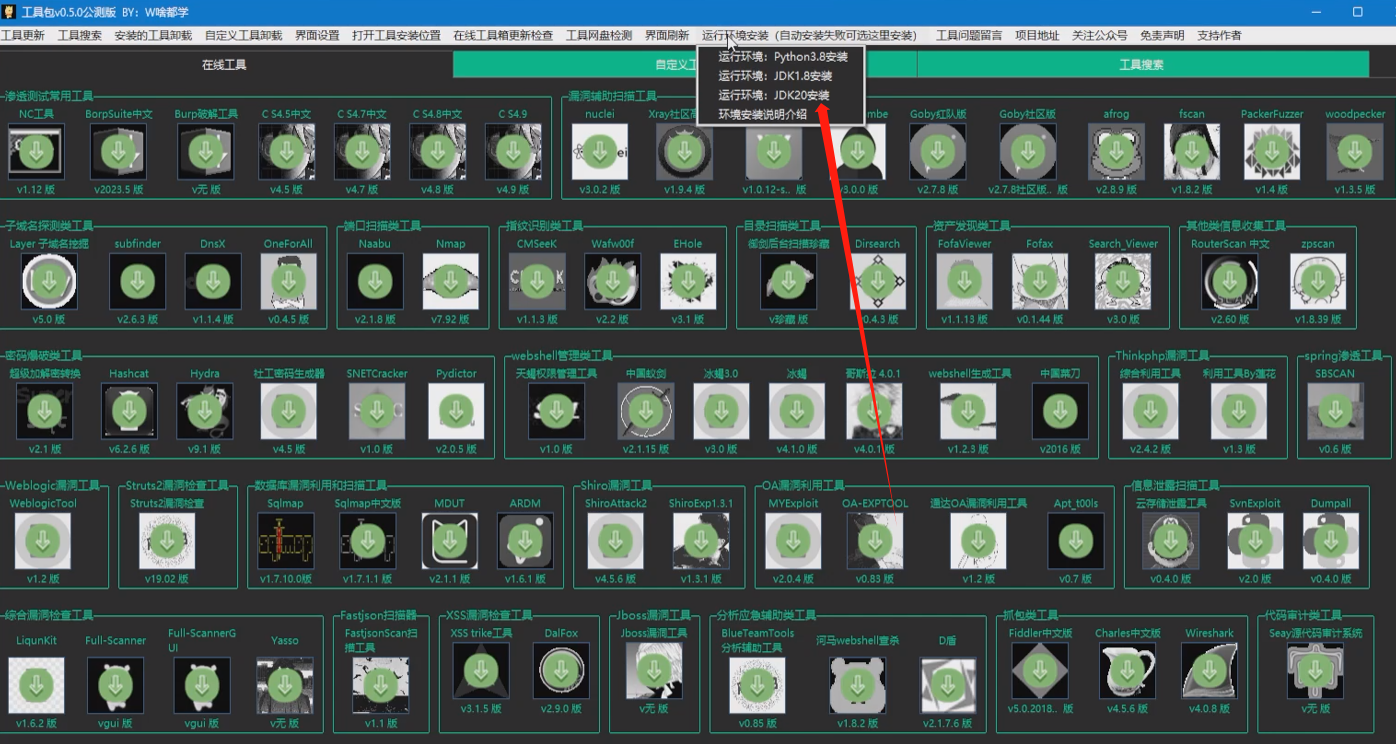Download the D盾 tool icon
The image size is (1396, 744).
tap(947, 685)
